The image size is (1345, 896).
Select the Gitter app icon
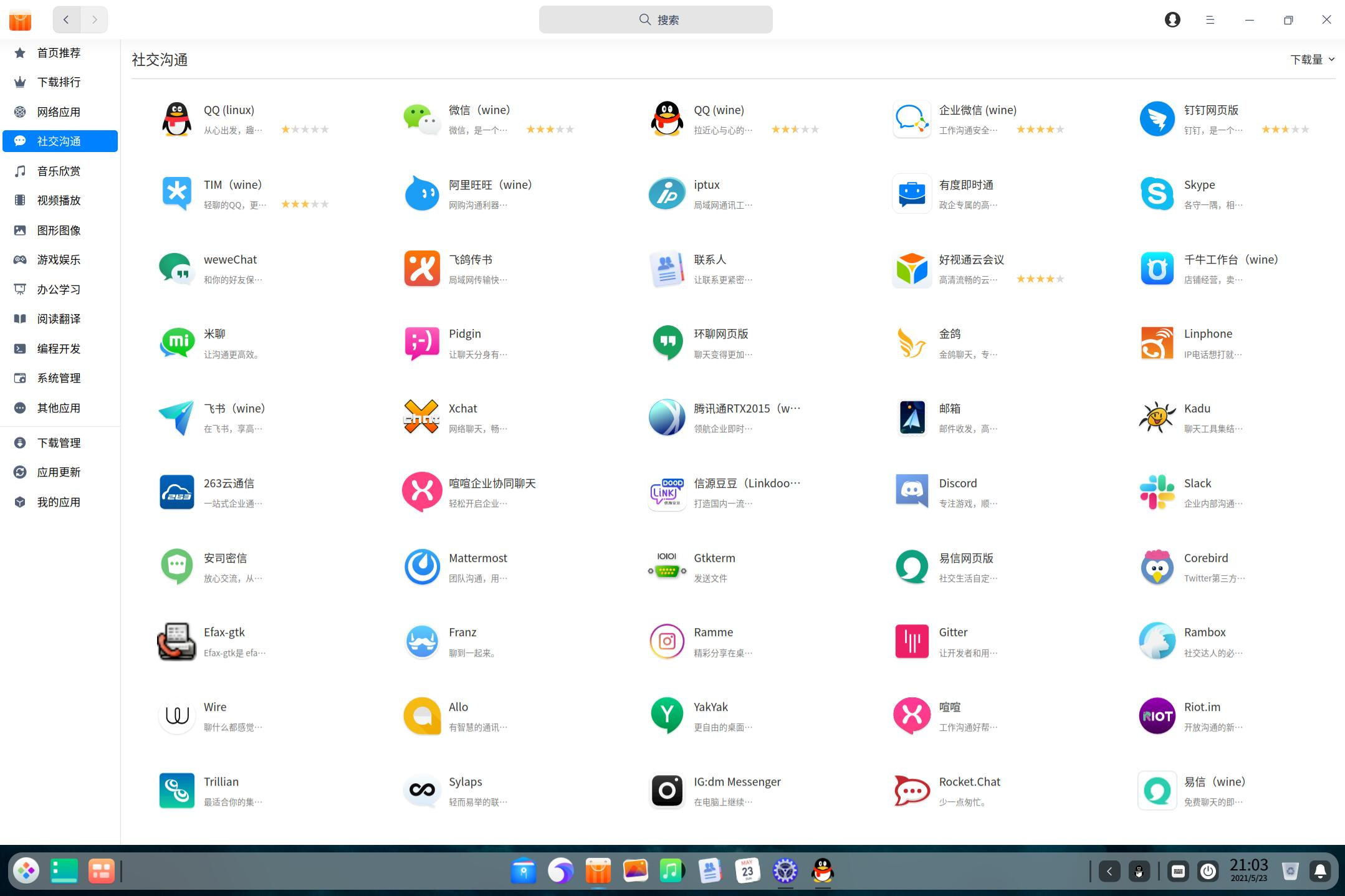[912, 641]
